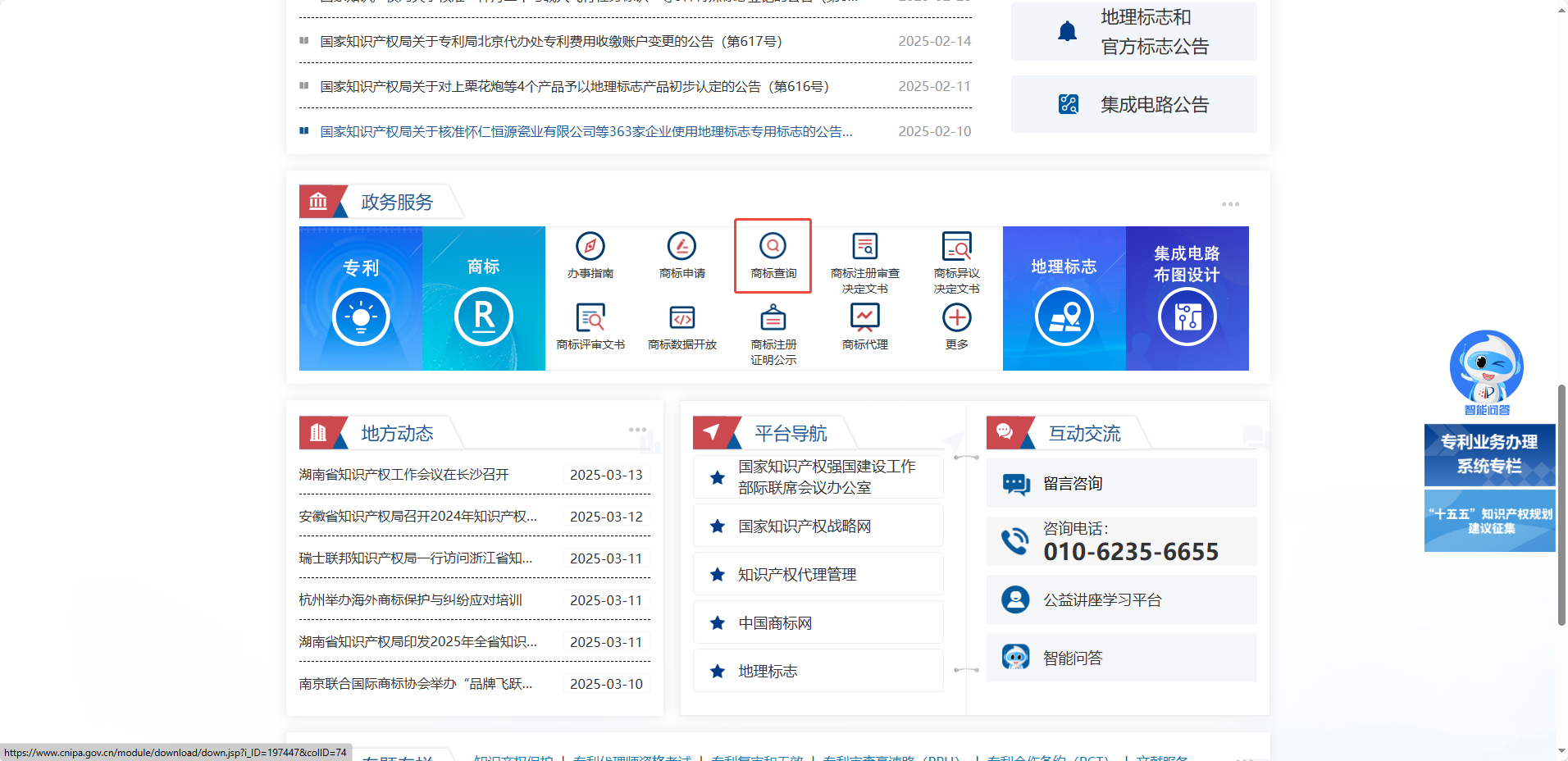Click the 留言咨询 button
This screenshot has width=1568, height=761.
1073,484
